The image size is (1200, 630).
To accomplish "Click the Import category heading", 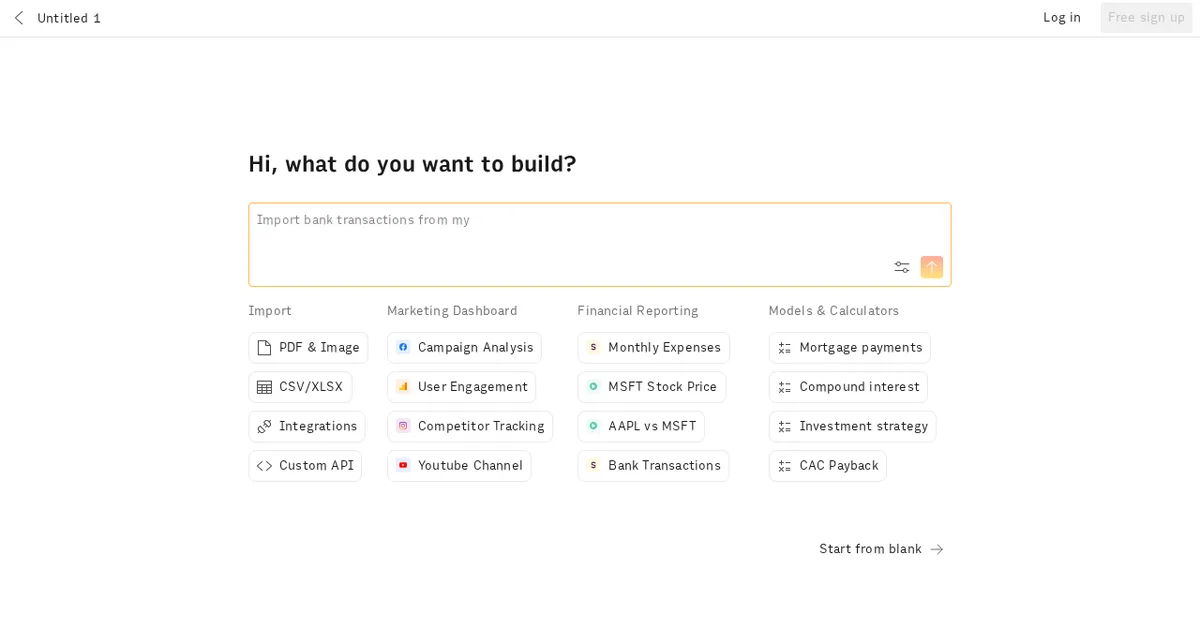I will coord(270,311).
